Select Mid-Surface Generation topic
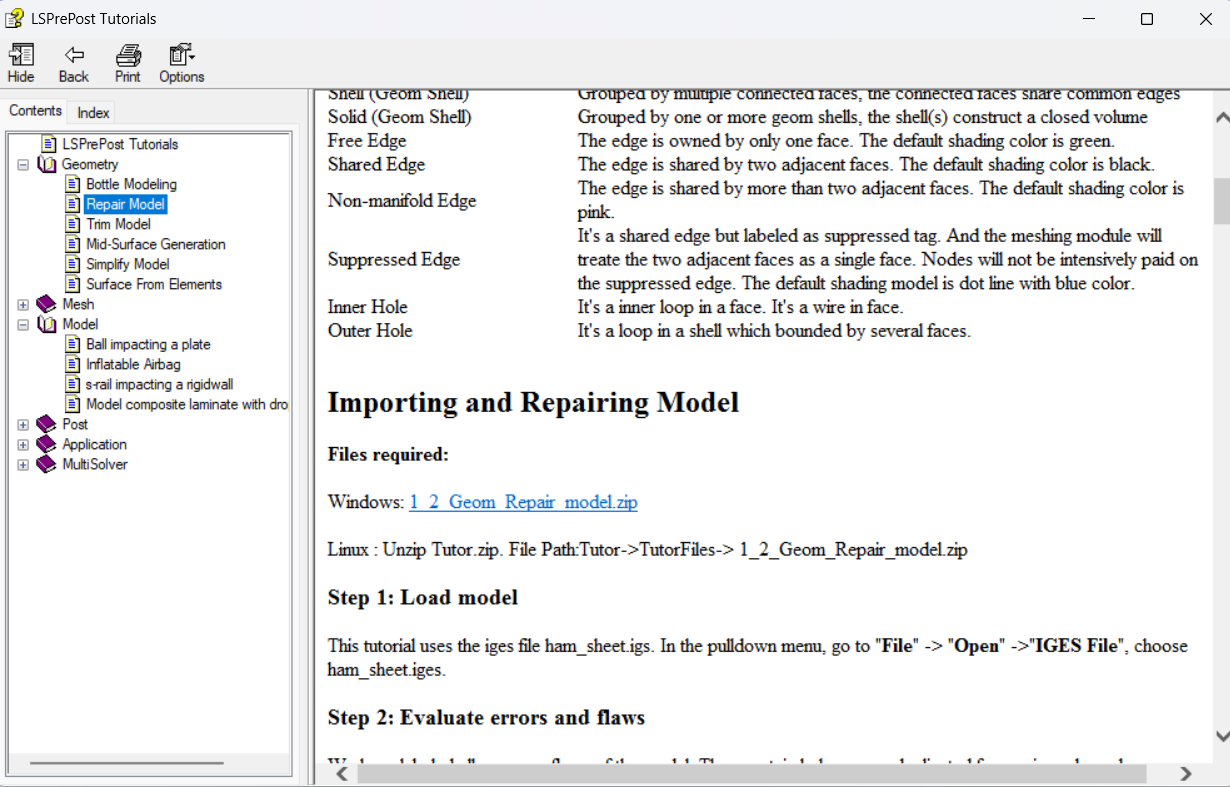 [x=155, y=244]
